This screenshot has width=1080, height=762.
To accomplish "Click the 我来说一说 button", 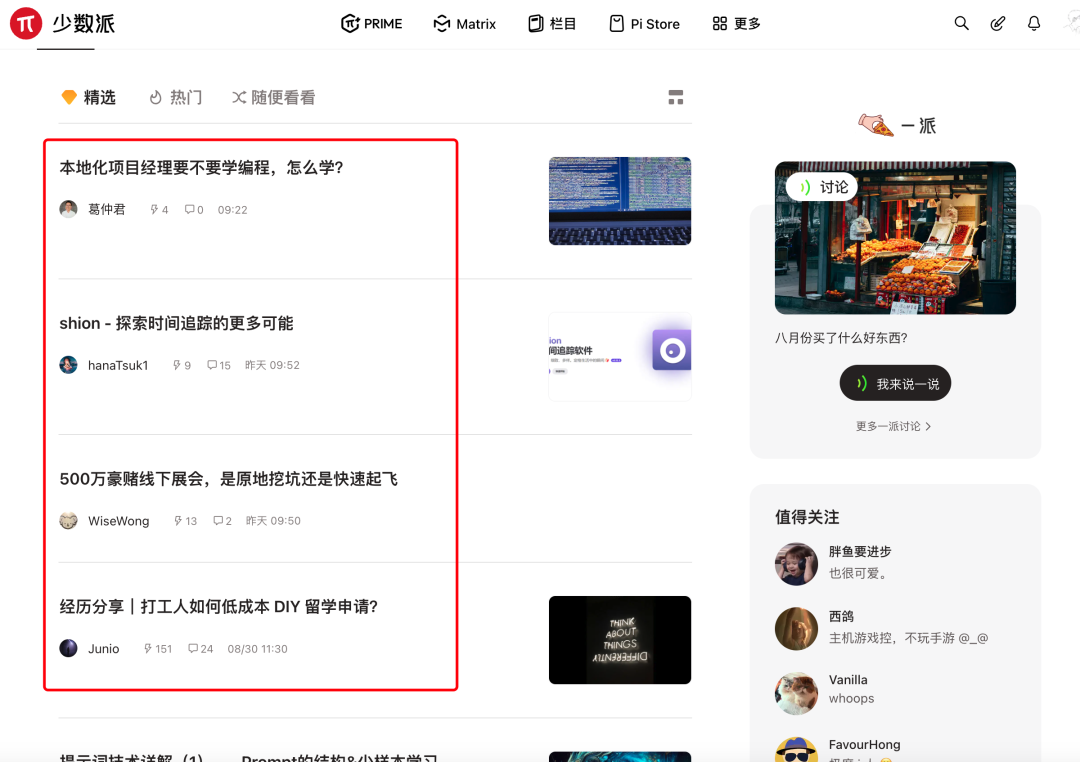I will (x=895, y=383).
